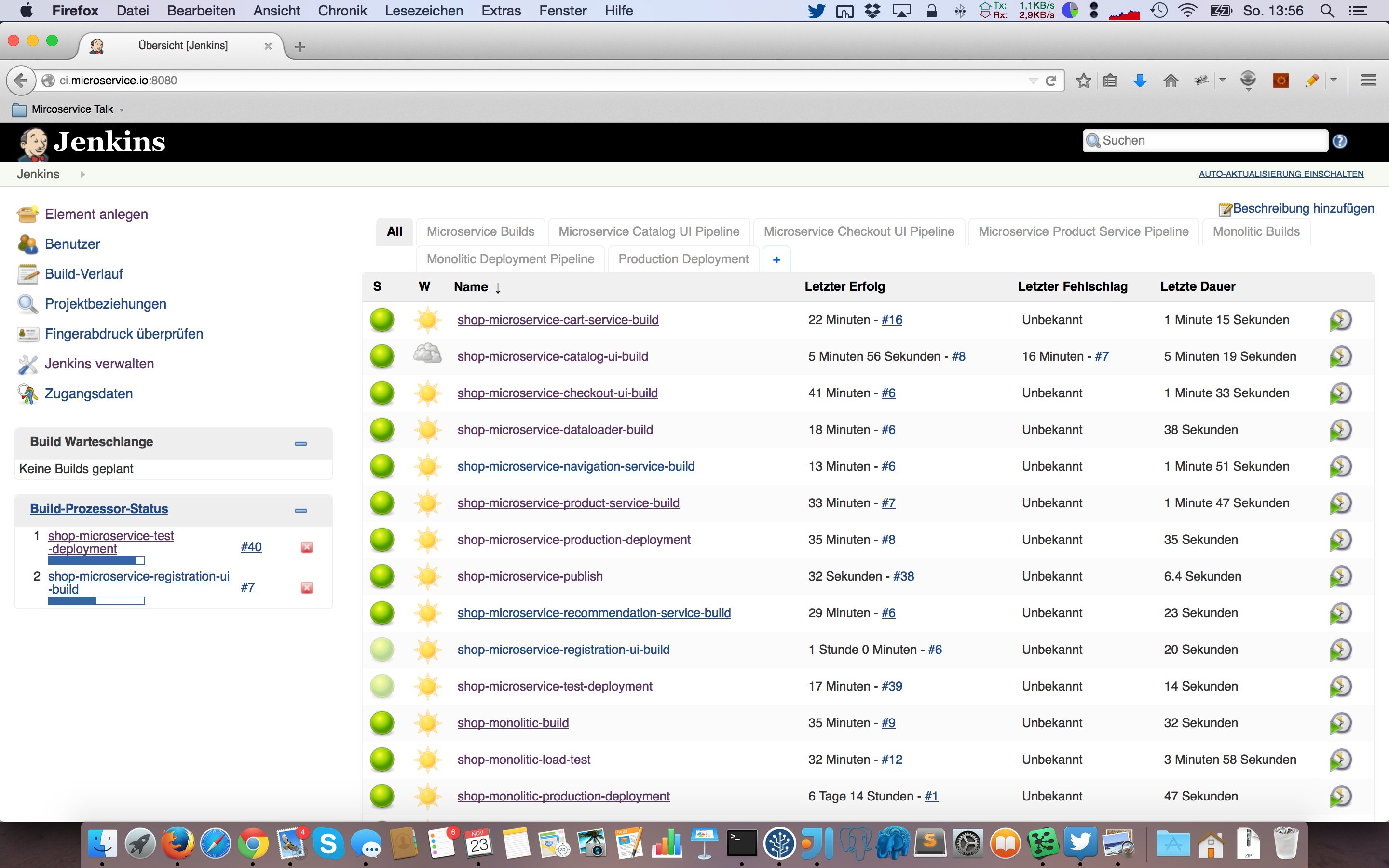1389x868 pixels.
Task: Open the shop-microservice-publish job link
Action: click(530, 576)
